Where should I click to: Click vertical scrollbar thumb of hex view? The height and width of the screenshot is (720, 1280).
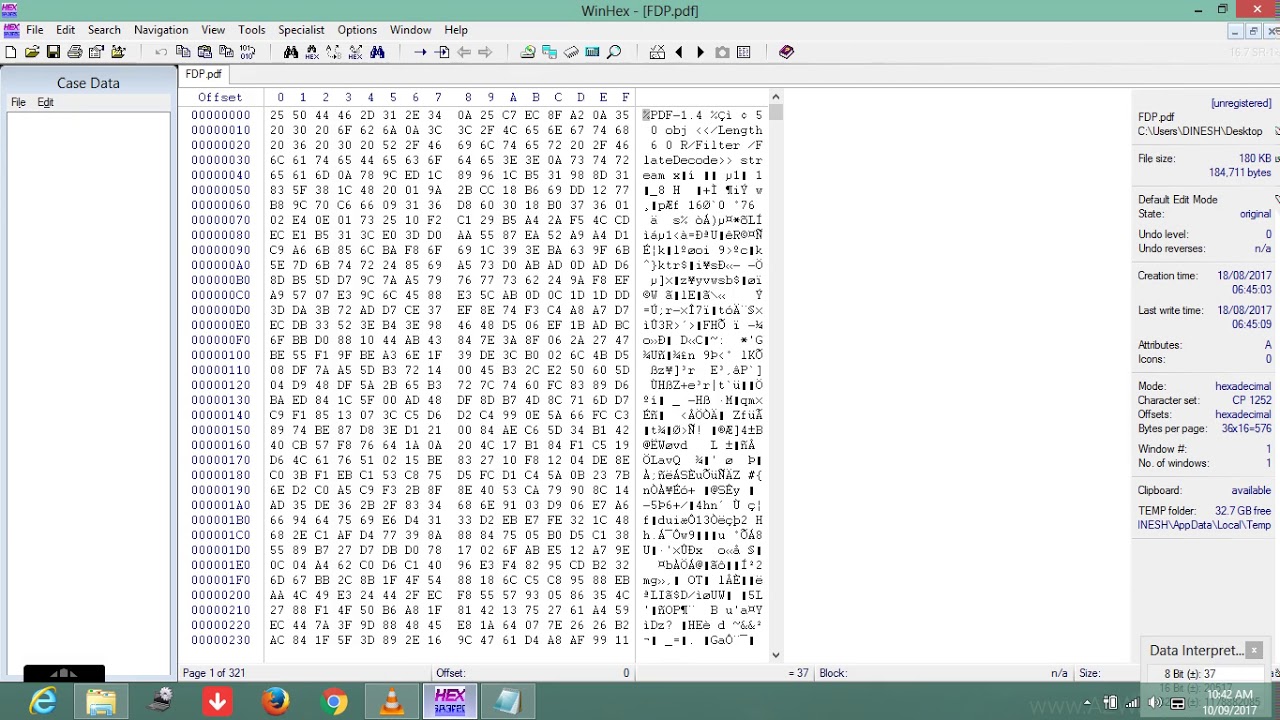(x=776, y=112)
